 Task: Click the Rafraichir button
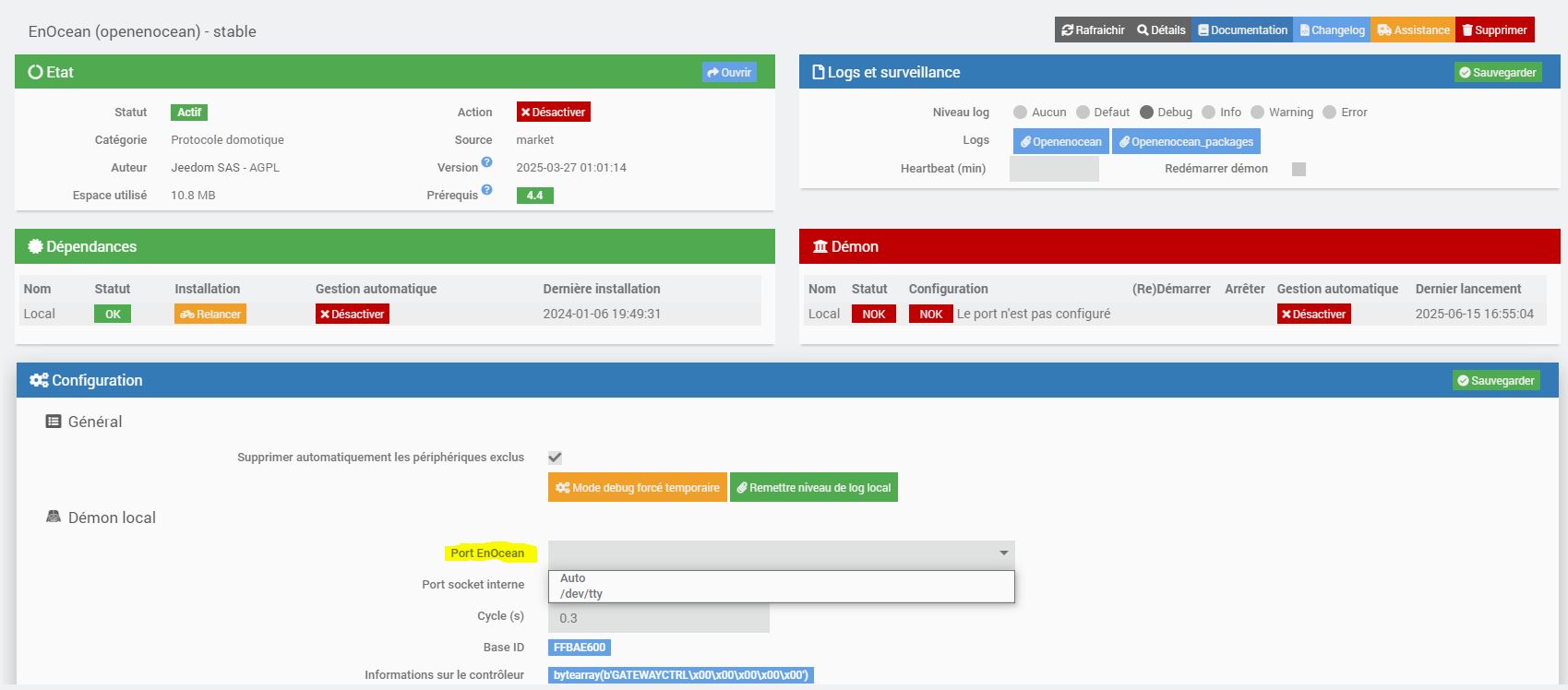[1093, 30]
